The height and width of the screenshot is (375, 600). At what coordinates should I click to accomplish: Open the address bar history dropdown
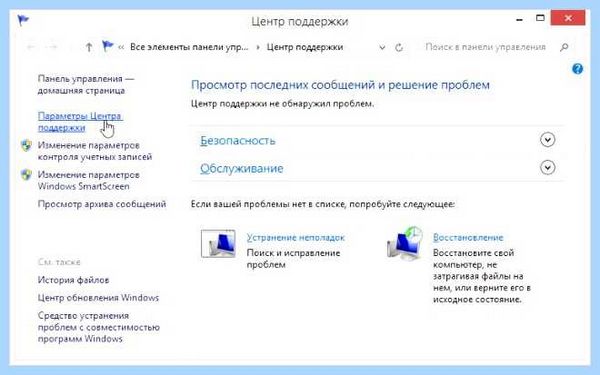point(382,48)
